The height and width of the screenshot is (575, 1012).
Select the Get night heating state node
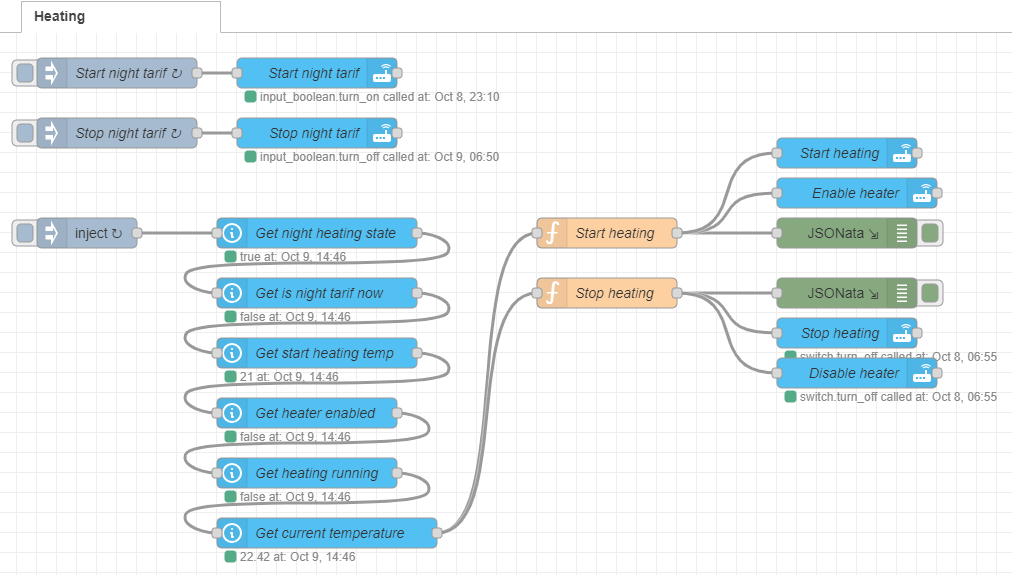(317, 233)
